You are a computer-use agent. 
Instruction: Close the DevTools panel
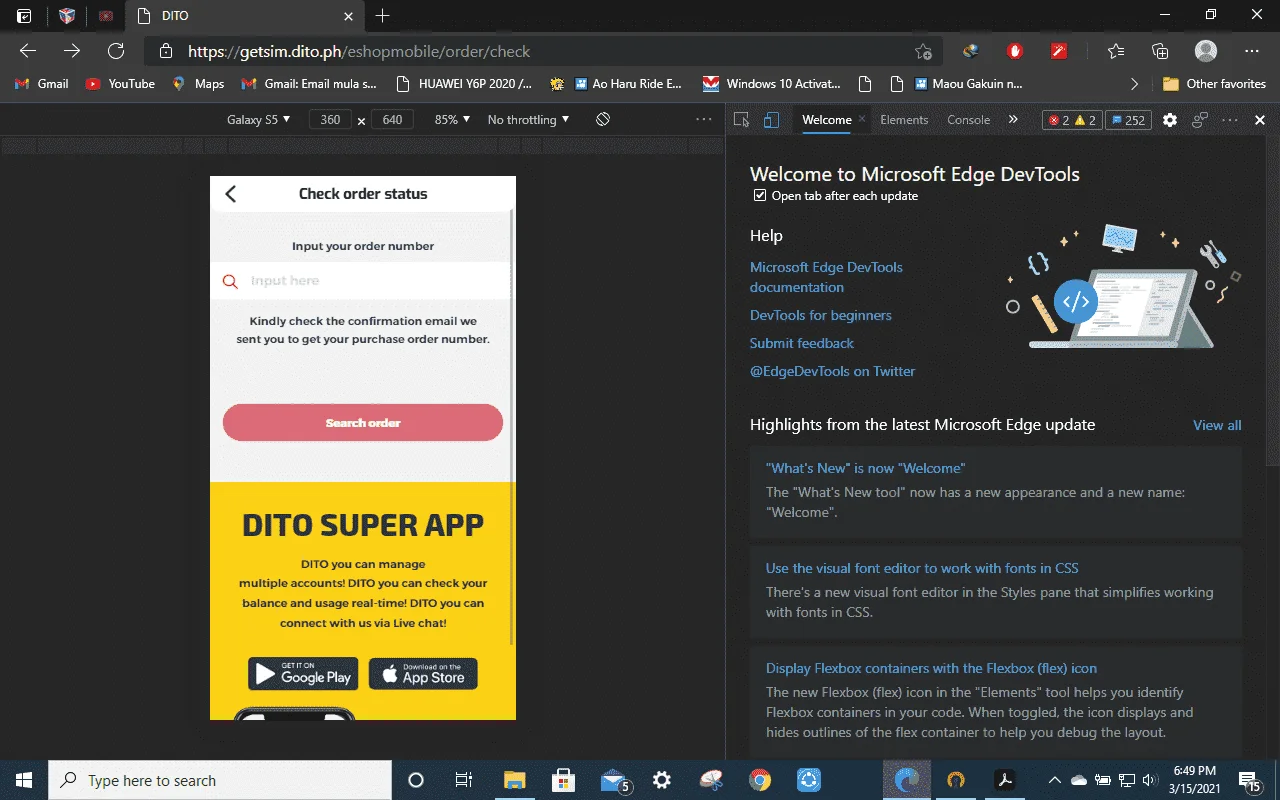coord(1260,120)
